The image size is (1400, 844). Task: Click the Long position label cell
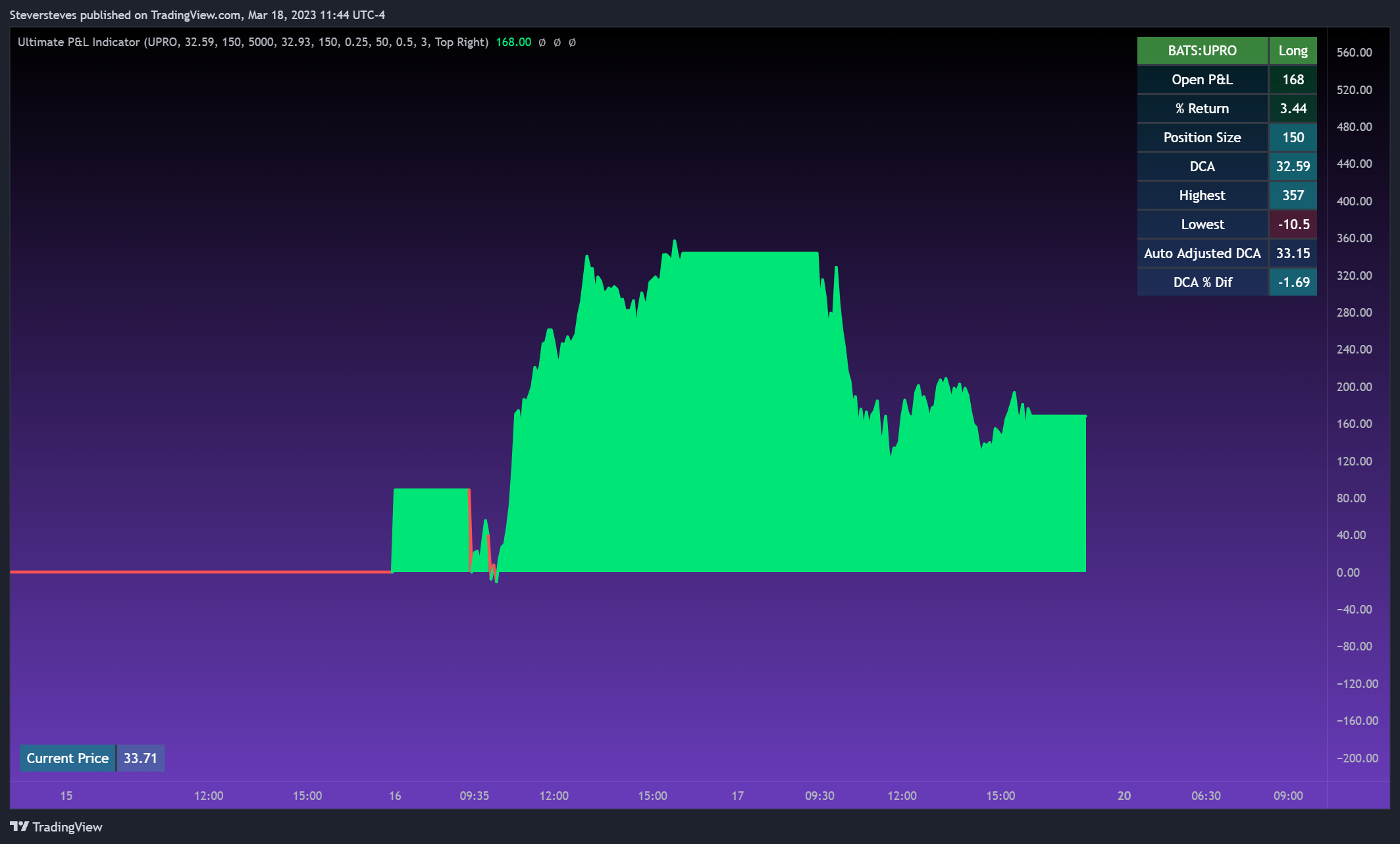tap(1293, 51)
